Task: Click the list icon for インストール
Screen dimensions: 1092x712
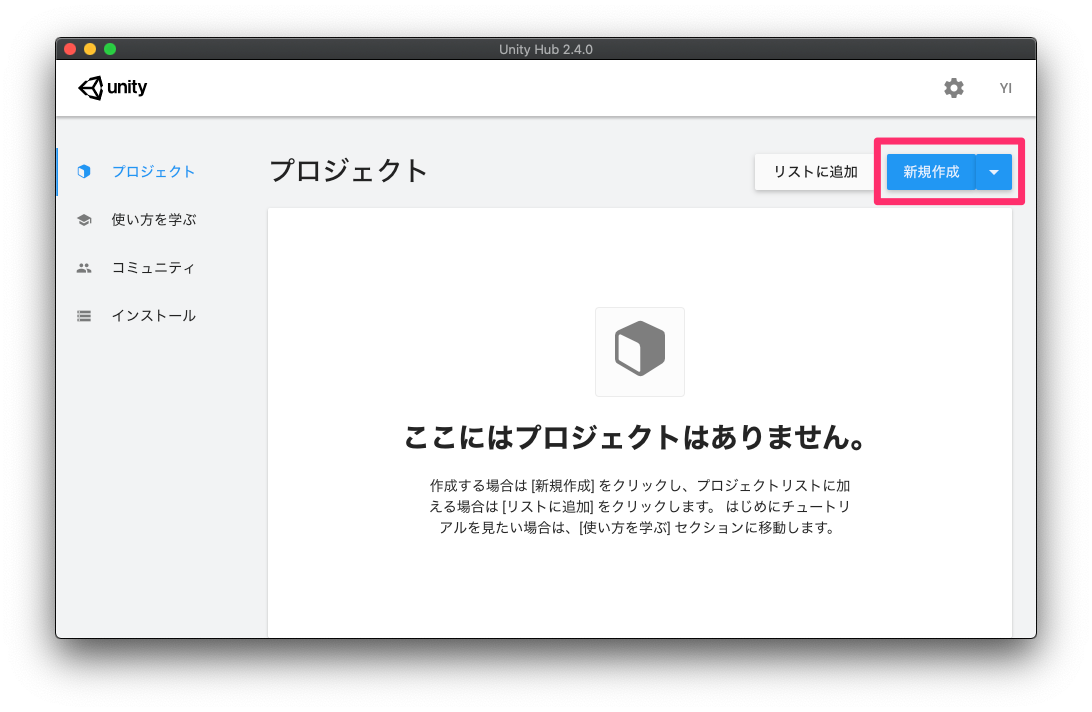Action: [x=84, y=316]
